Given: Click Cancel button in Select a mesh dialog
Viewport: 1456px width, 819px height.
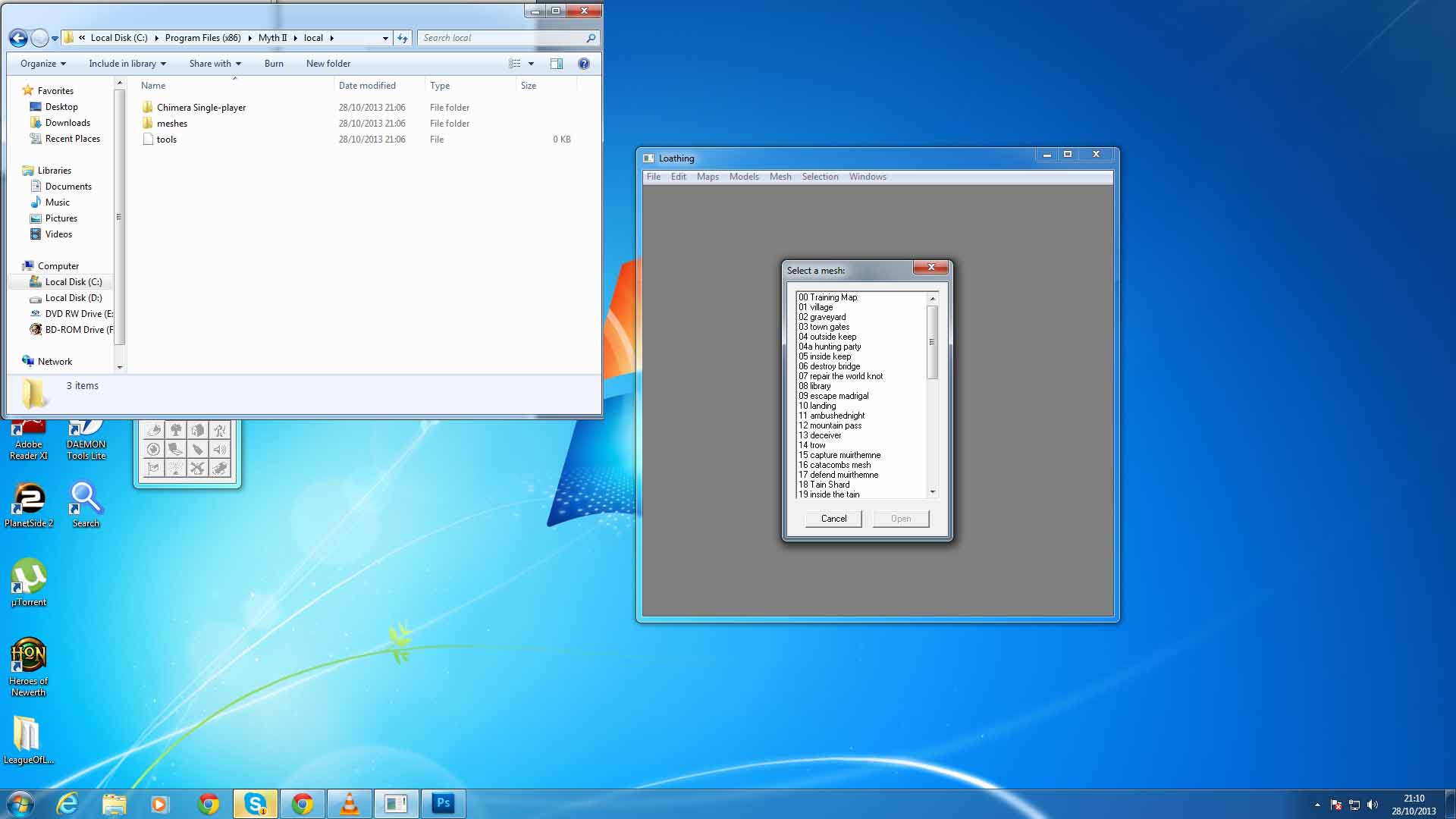Looking at the screenshot, I should (x=834, y=518).
